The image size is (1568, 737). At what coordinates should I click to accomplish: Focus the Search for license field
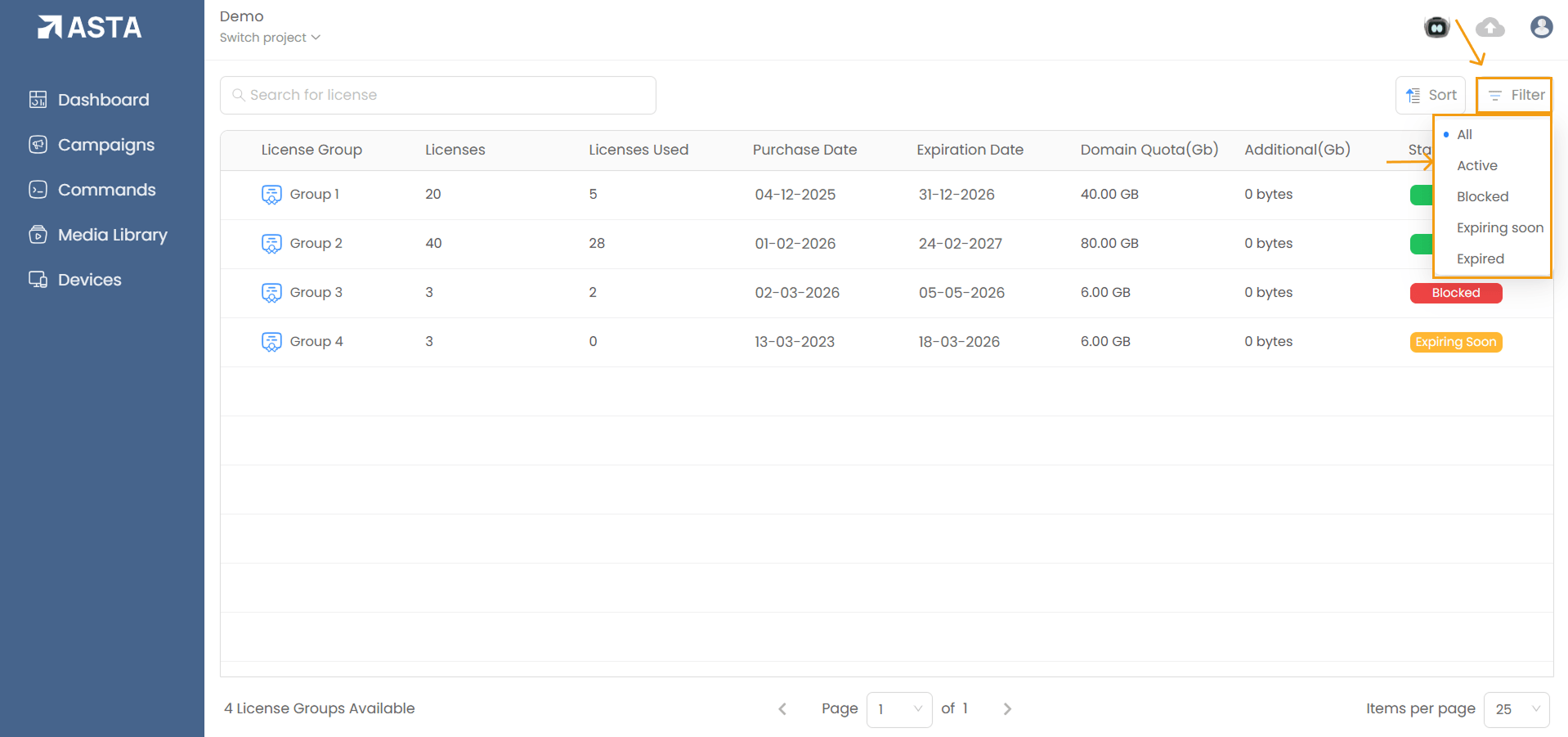tap(438, 96)
